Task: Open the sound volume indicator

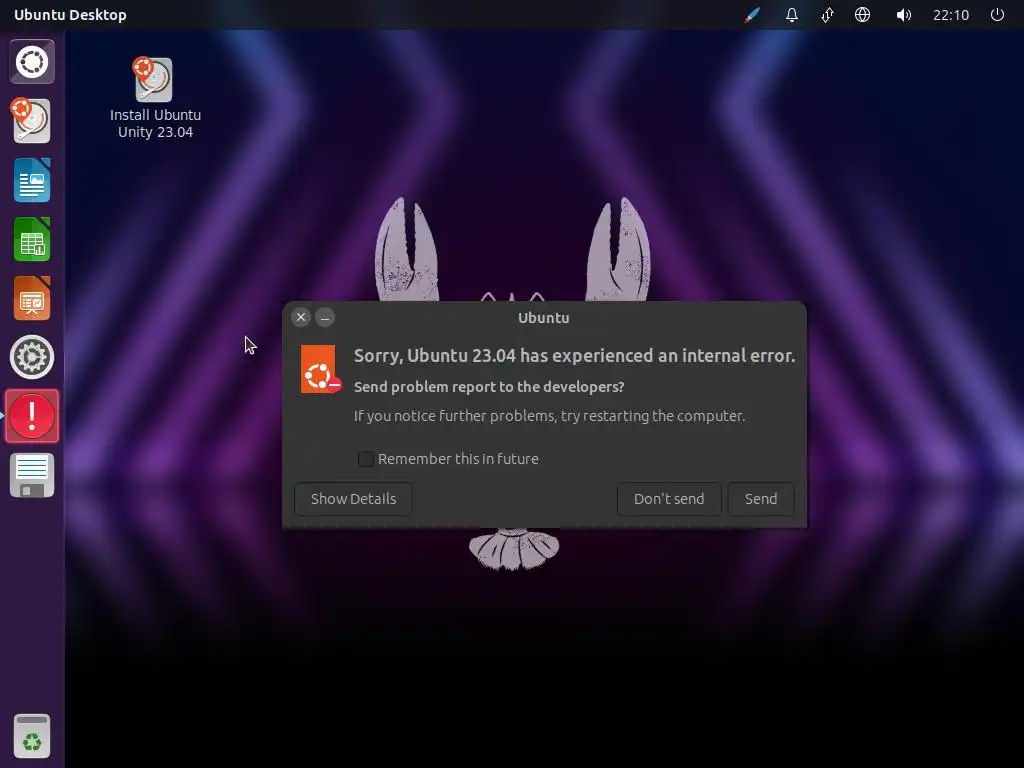Action: (x=903, y=14)
